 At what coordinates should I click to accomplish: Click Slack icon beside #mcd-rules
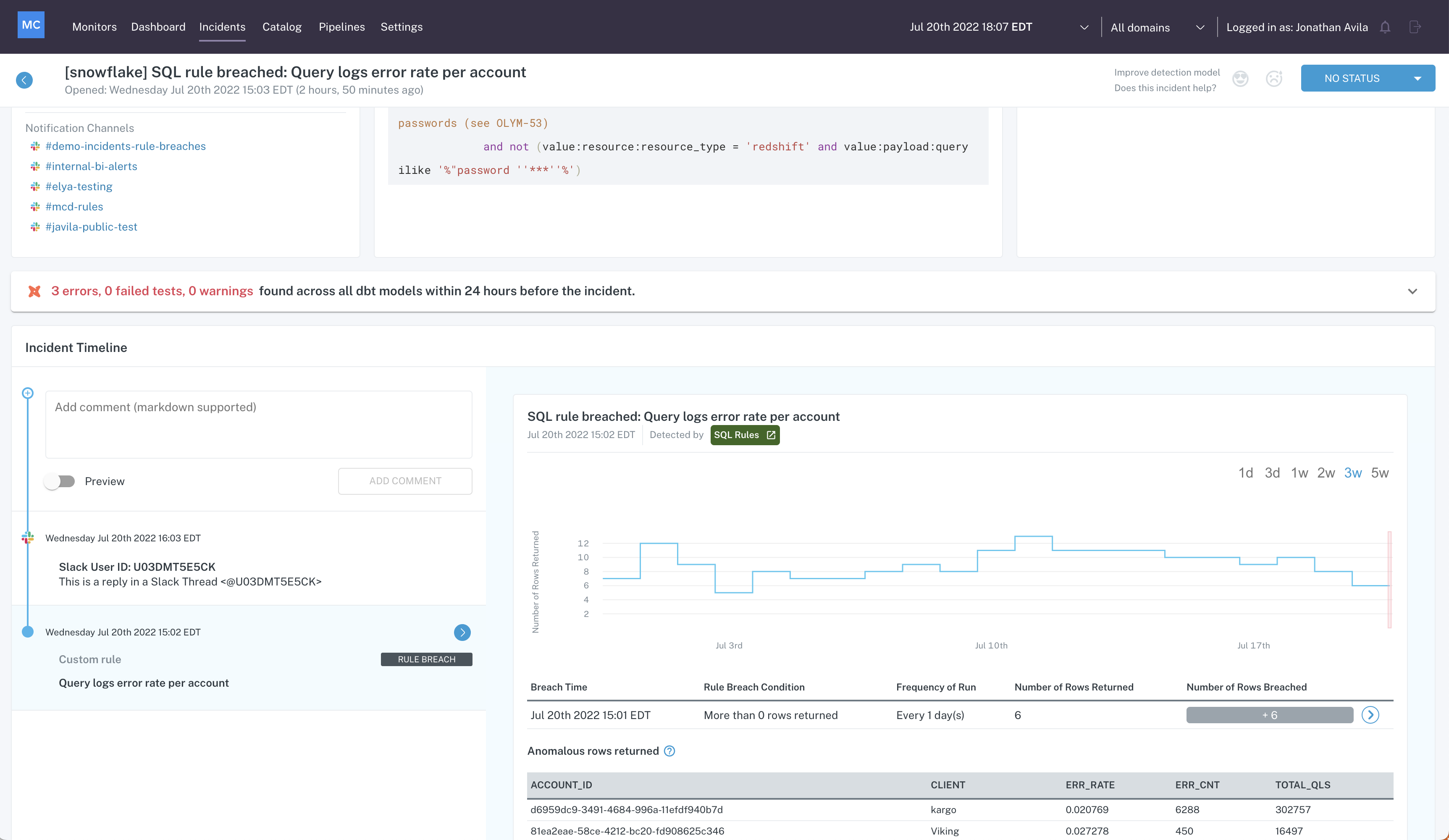pos(35,206)
